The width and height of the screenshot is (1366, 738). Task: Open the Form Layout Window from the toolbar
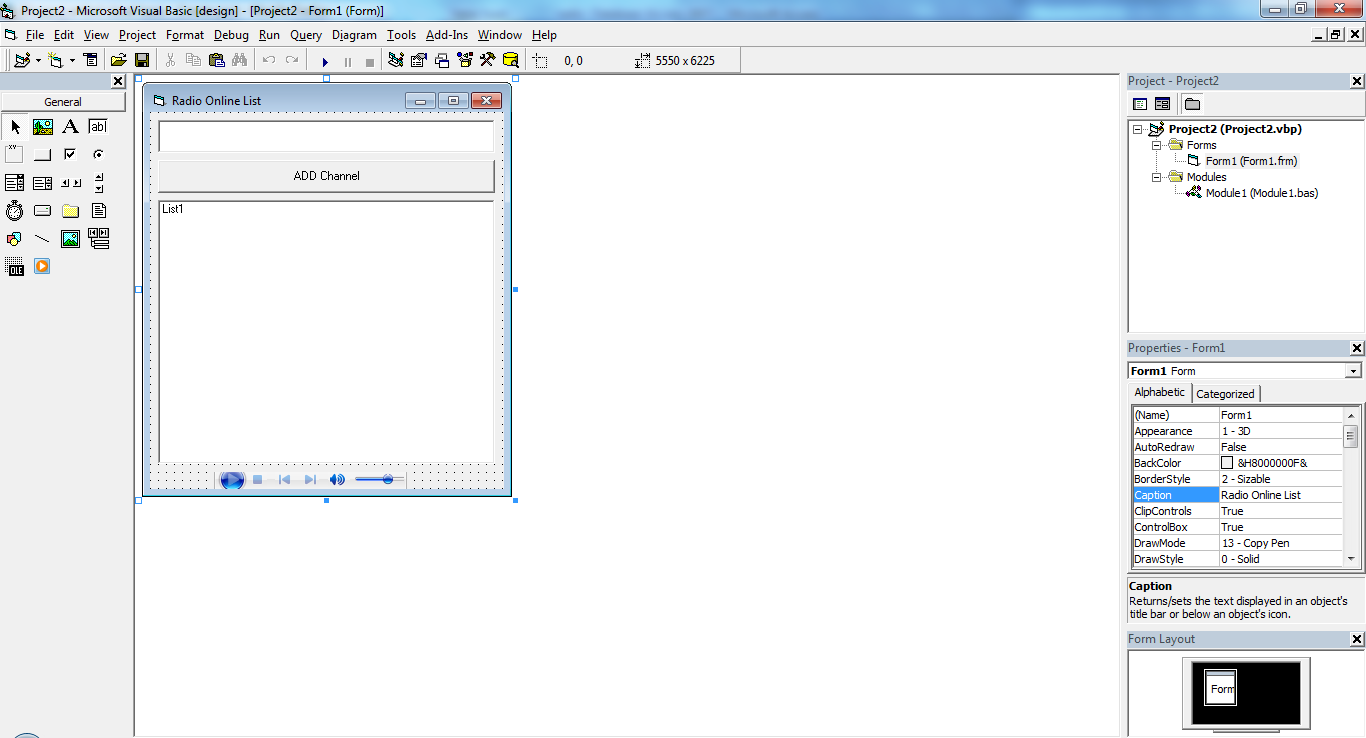click(x=440, y=61)
